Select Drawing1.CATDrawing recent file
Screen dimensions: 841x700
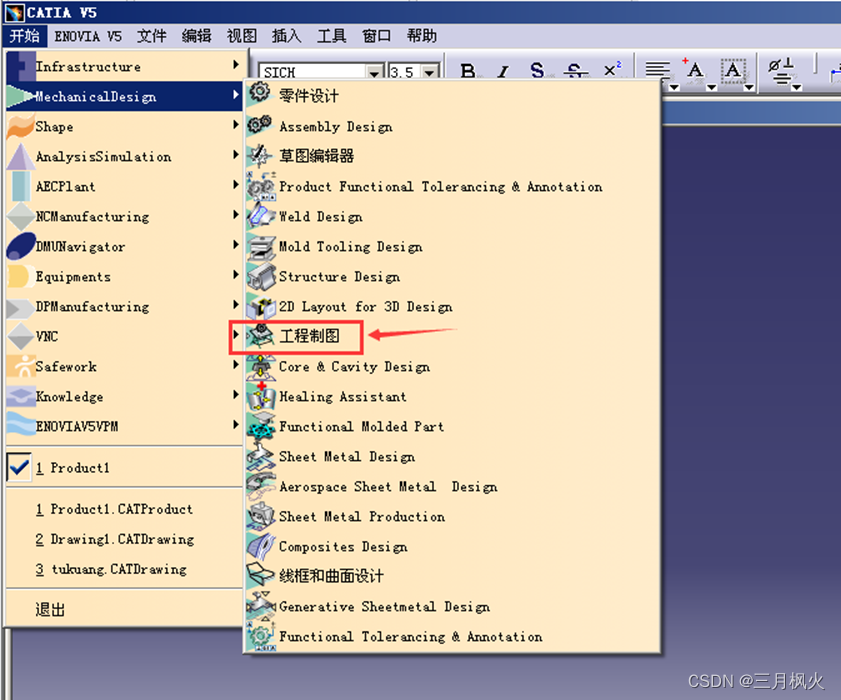[x=115, y=539]
